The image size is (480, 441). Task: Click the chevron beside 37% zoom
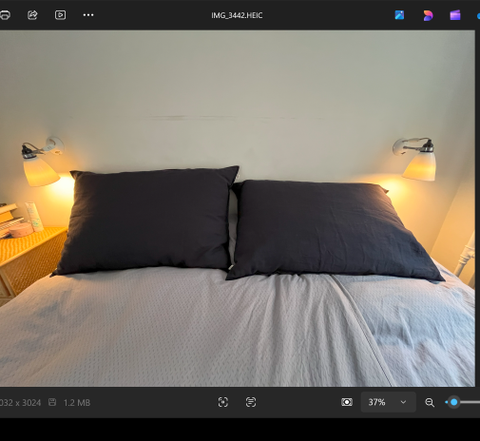(403, 402)
